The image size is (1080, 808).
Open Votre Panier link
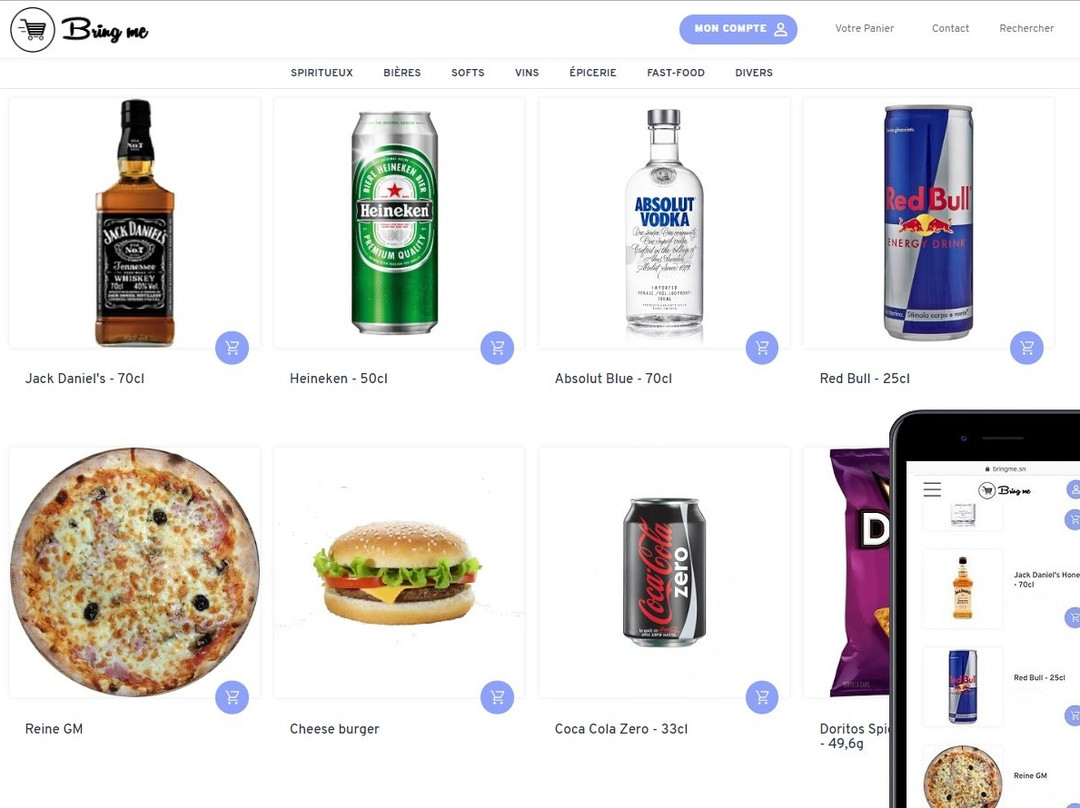click(x=864, y=28)
